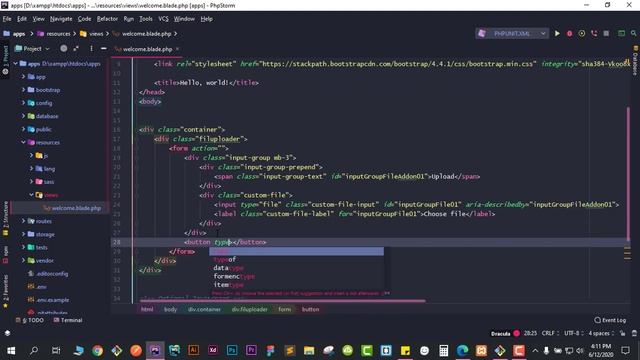Open the Navigate menu
This screenshot has height=360, width=640.
tap(61, 19)
